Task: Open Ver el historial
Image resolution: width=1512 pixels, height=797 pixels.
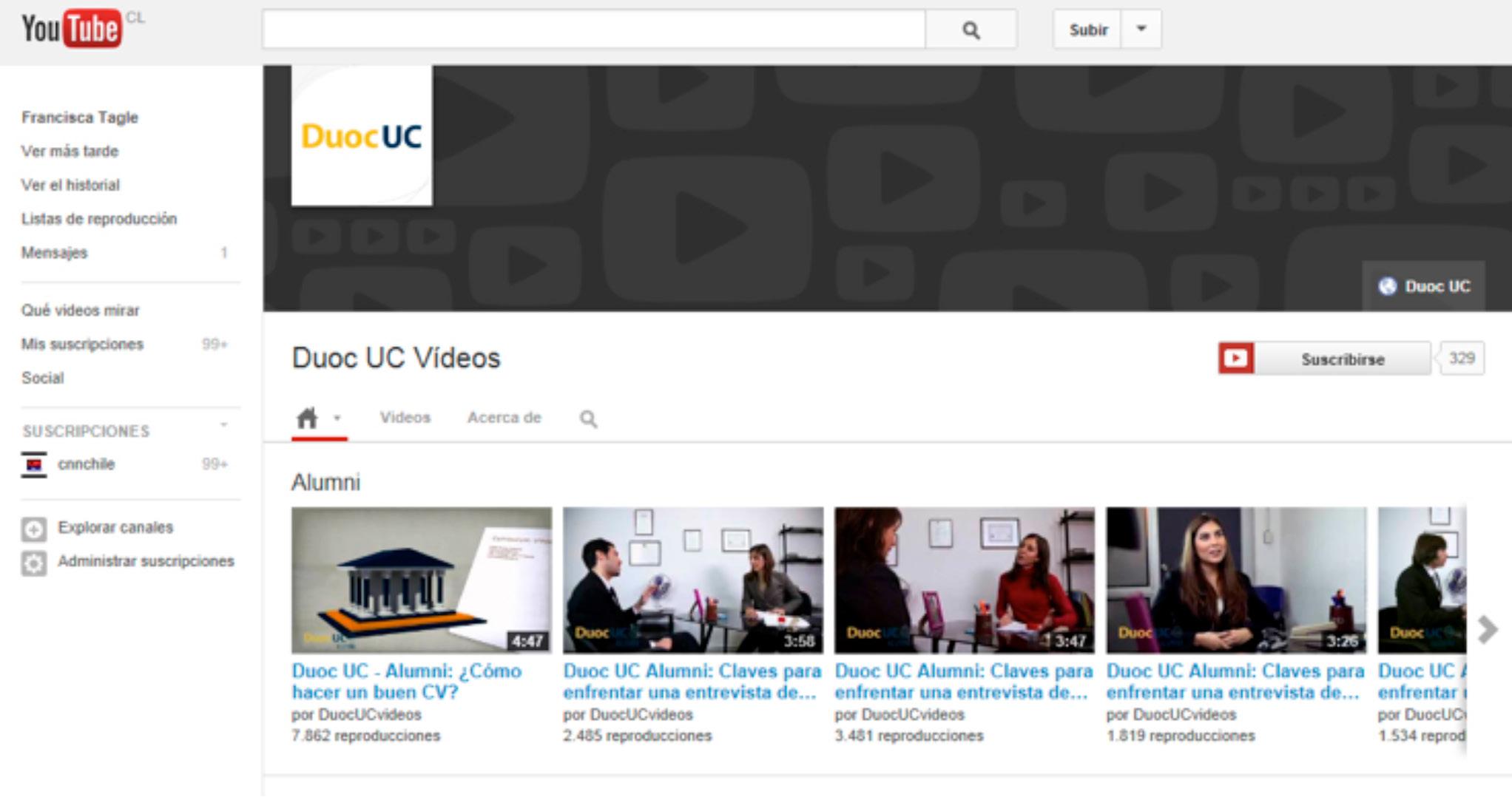Action: pyautogui.click(x=70, y=185)
